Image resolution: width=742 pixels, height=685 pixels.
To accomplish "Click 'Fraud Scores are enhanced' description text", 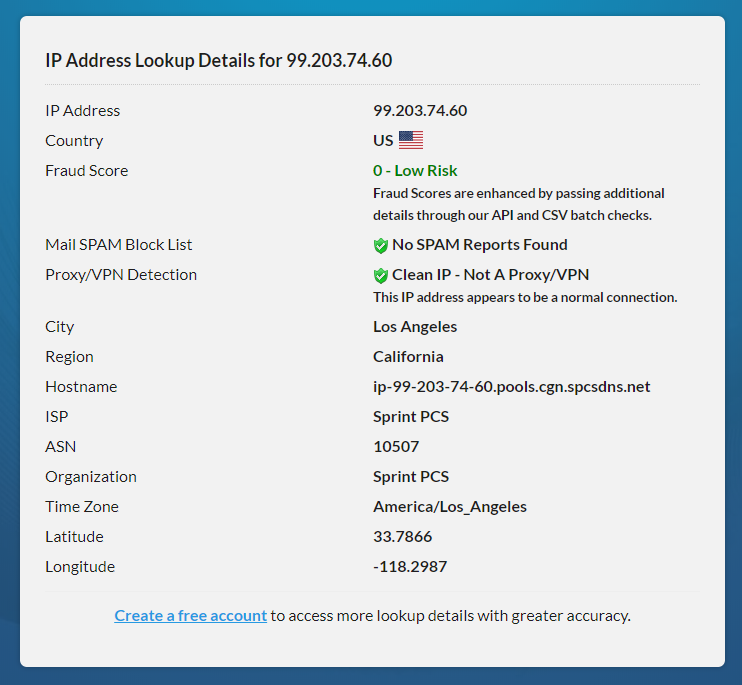I will click(519, 204).
